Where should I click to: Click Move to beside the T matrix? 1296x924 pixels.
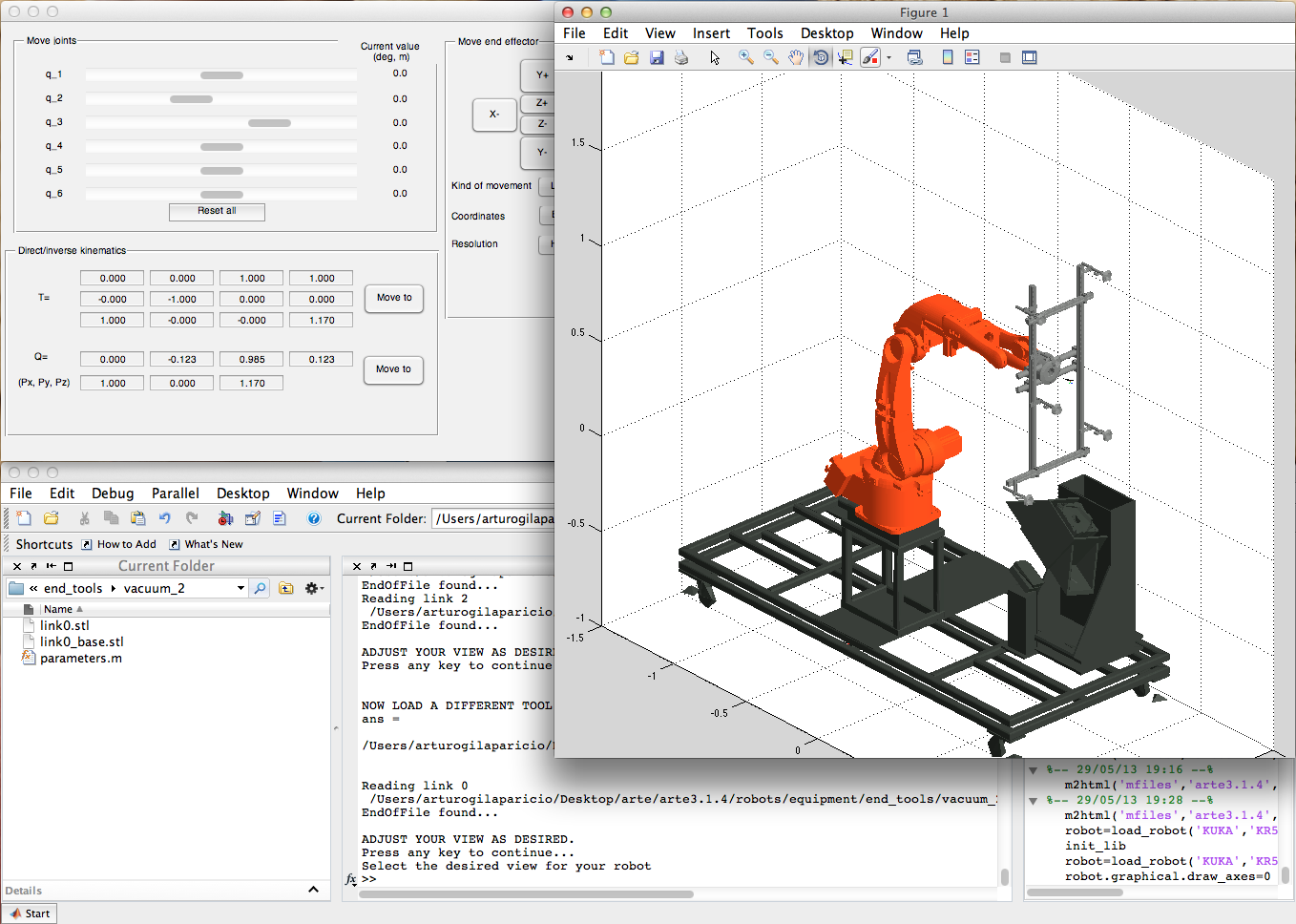click(394, 298)
